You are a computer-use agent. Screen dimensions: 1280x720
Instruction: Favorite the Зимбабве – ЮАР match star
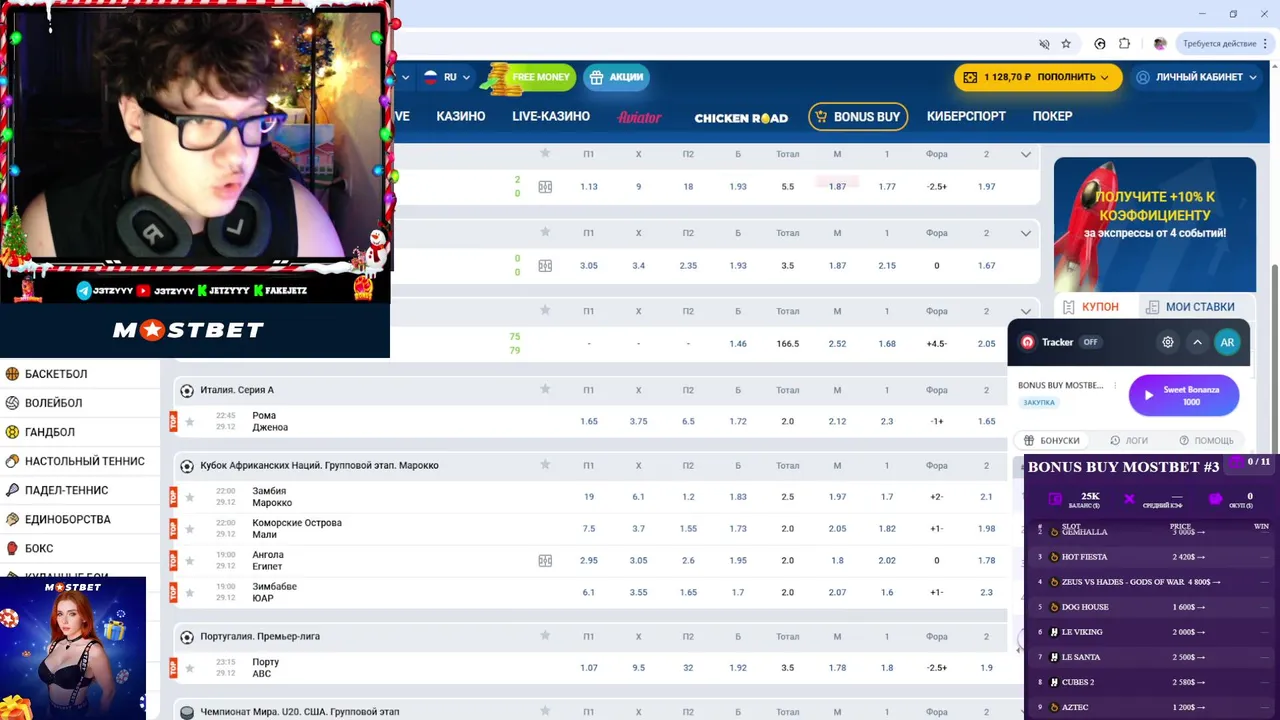click(x=189, y=593)
